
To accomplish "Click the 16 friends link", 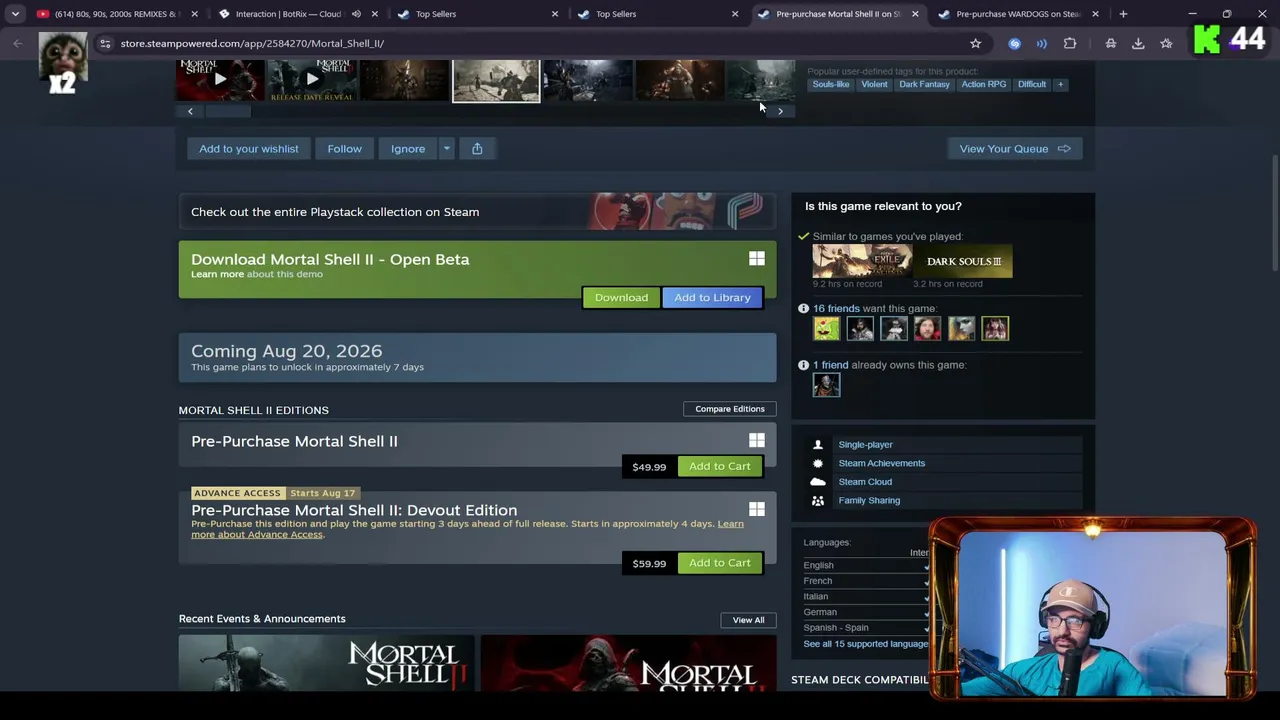I will click(x=836, y=309).
